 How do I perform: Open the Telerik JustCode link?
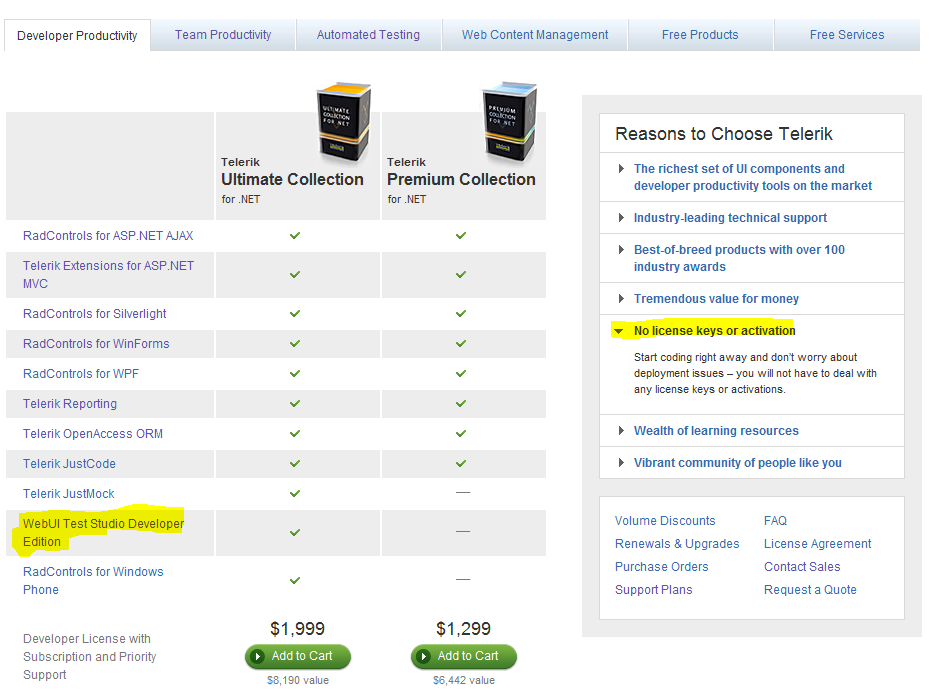(69, 464)
